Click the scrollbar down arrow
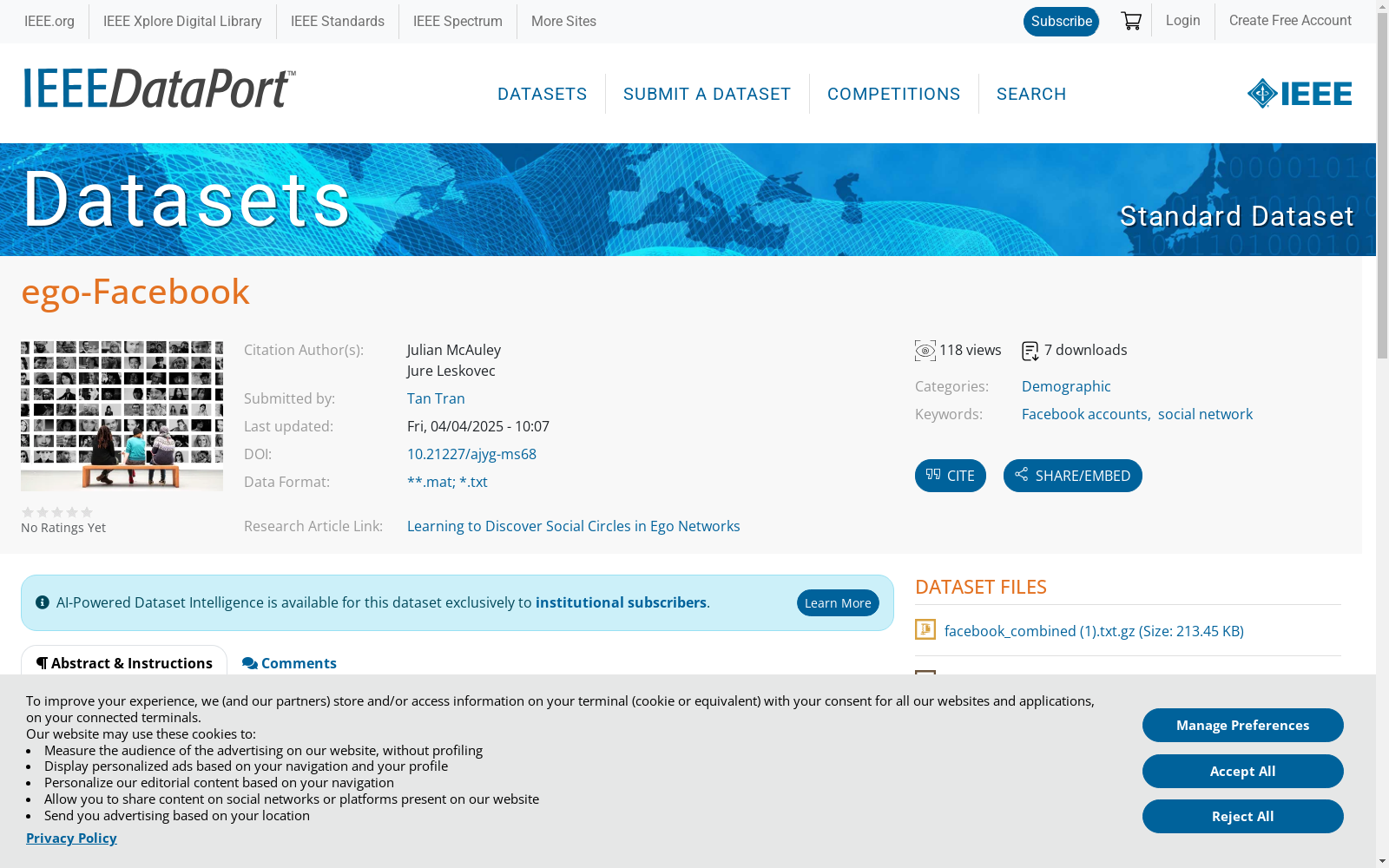The width and height of the screenshot is (1389, 868). [1382, 861]
